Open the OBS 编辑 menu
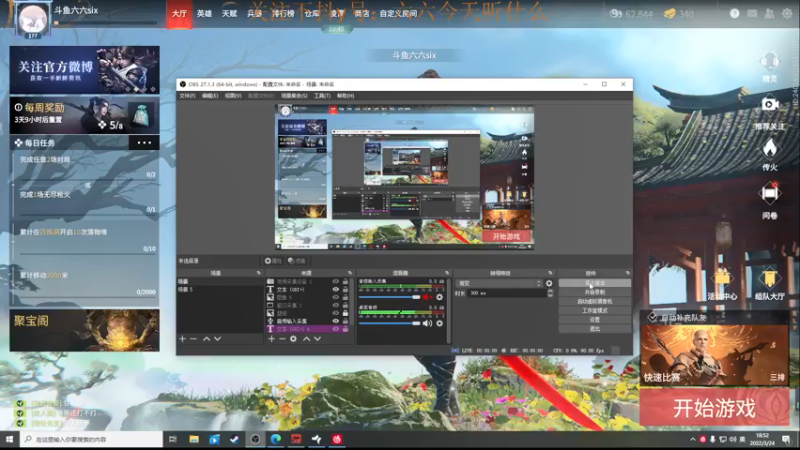This screenshot has width=800, height=450. pos(210,96)
